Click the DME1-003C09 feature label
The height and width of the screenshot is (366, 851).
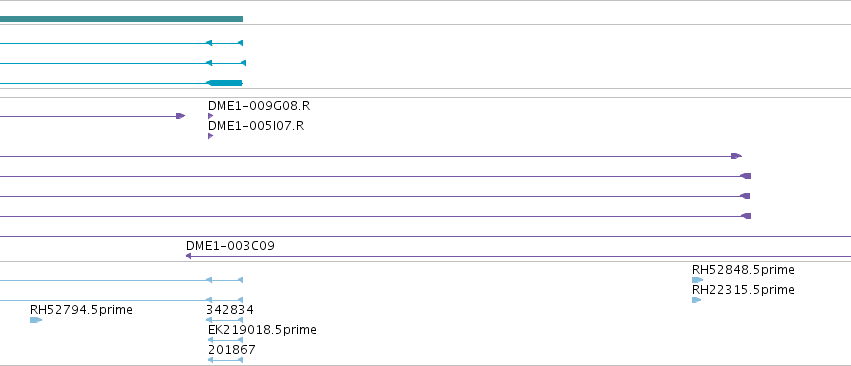point(230,246)
